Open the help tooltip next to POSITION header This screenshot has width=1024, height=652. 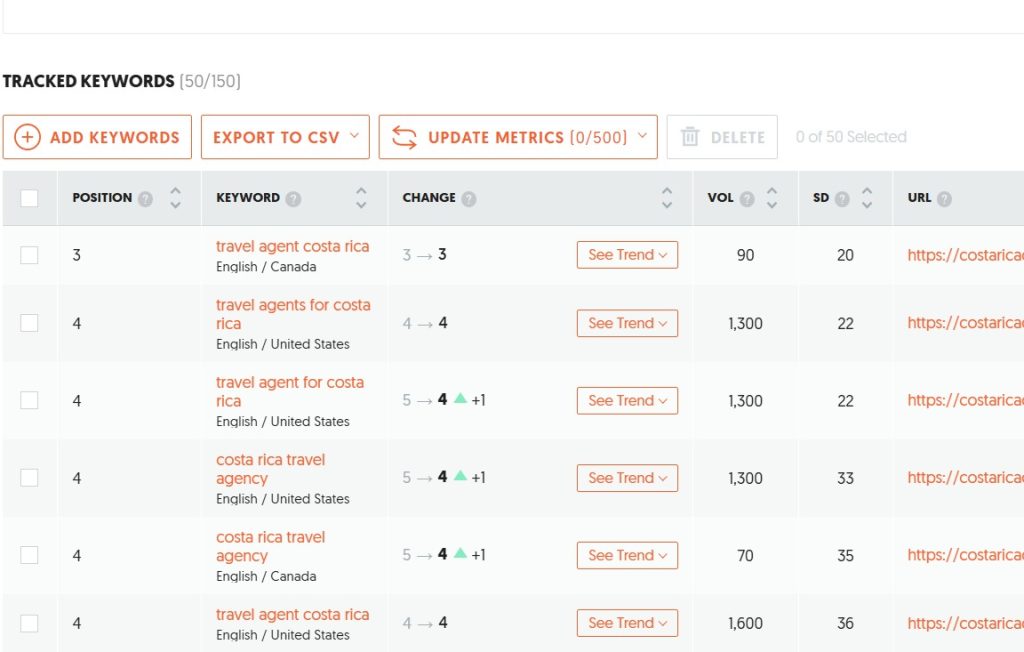pyautogui.click(x=146, y=198)
